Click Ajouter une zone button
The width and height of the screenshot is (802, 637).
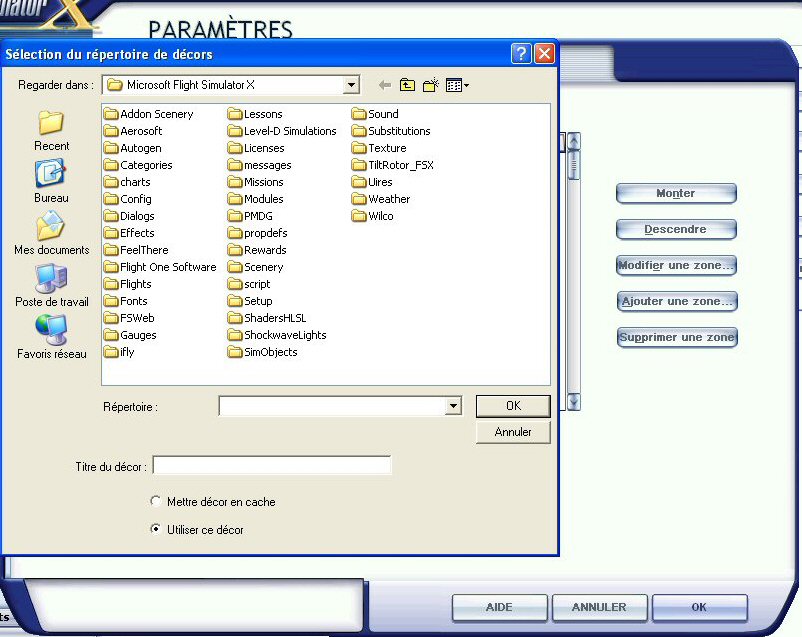point(677,301)
